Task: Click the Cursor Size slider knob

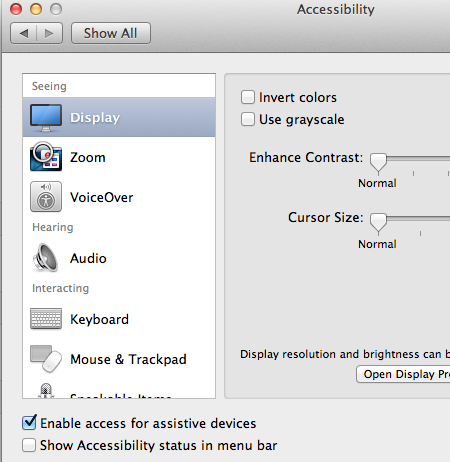Action: tap(378, 222)
